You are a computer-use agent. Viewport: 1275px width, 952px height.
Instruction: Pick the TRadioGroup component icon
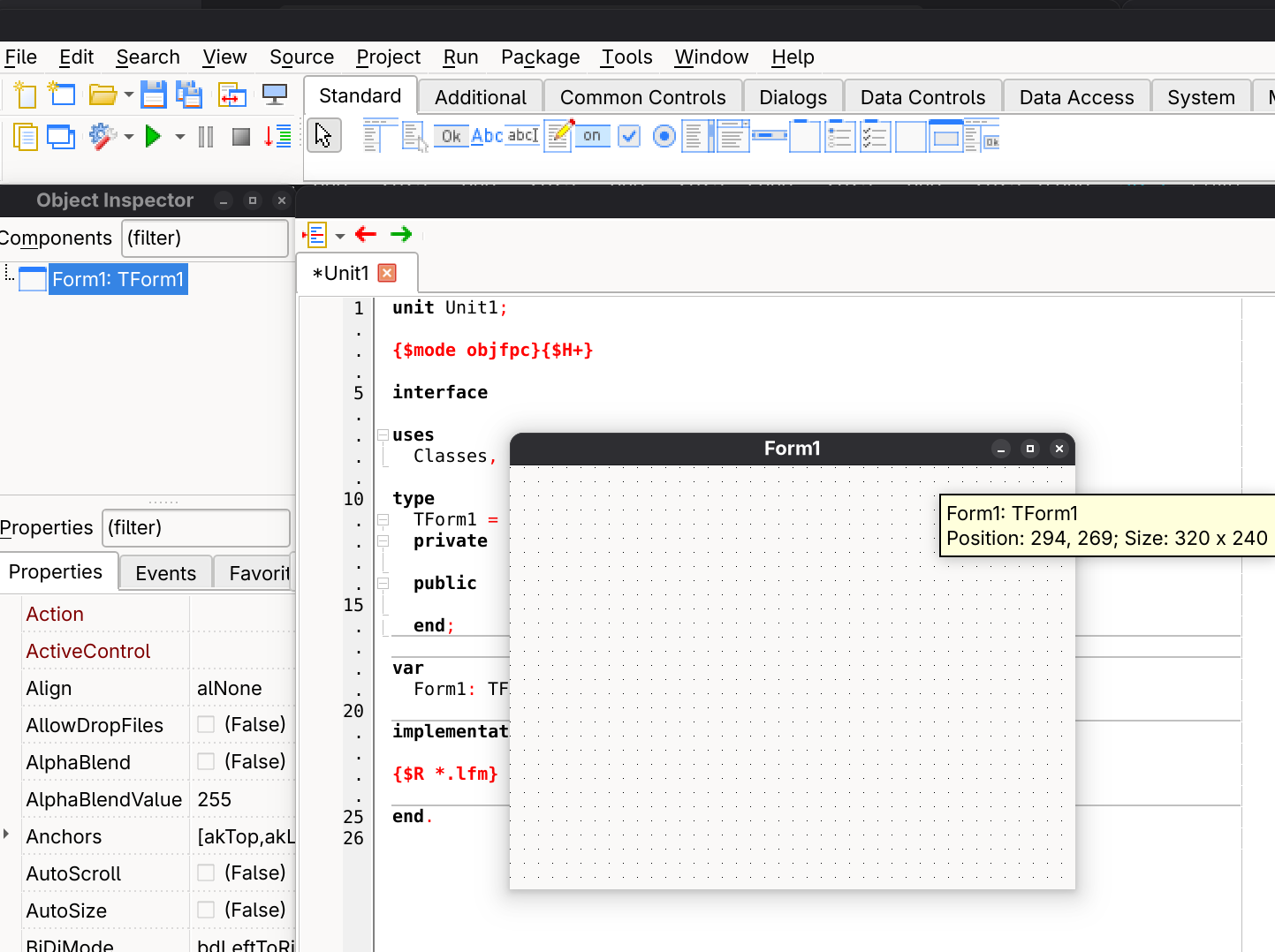pos(839,136)
